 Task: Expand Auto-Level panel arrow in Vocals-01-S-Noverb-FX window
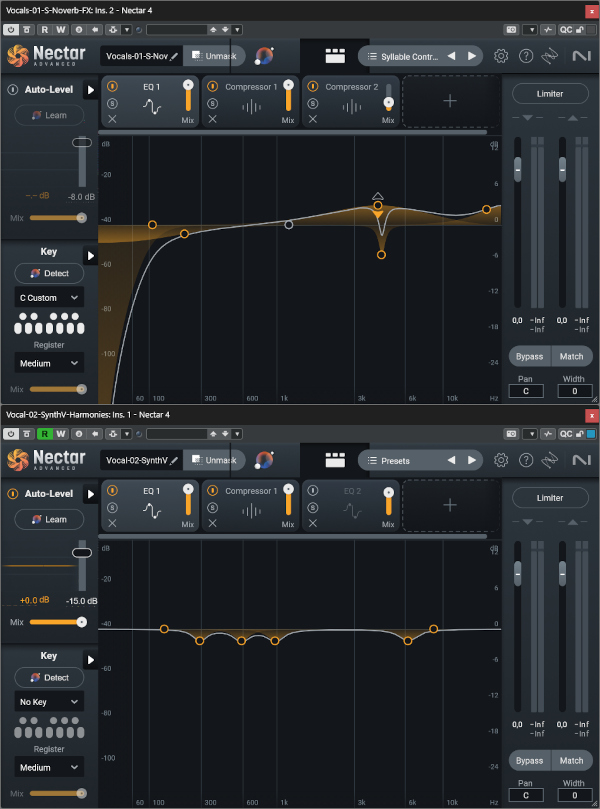tap(91, 90)
